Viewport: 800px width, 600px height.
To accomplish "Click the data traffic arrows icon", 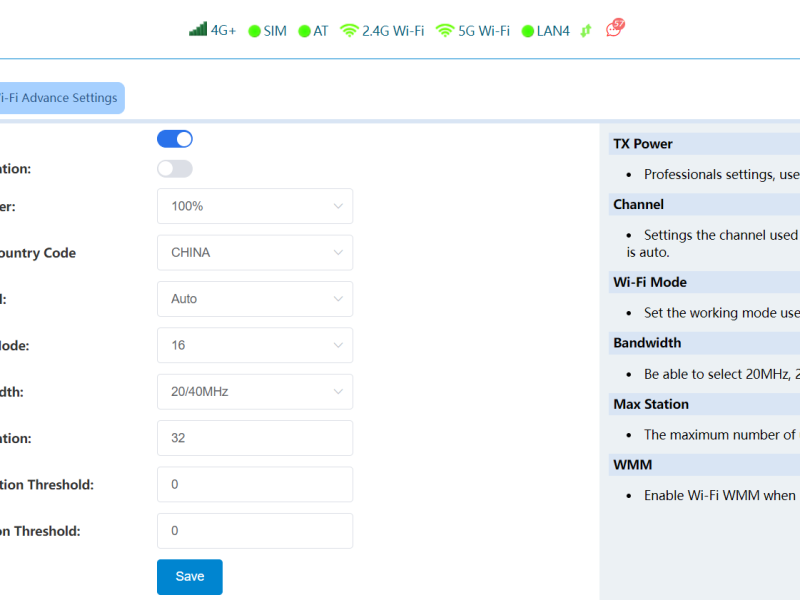I will (x=586, y=31).
